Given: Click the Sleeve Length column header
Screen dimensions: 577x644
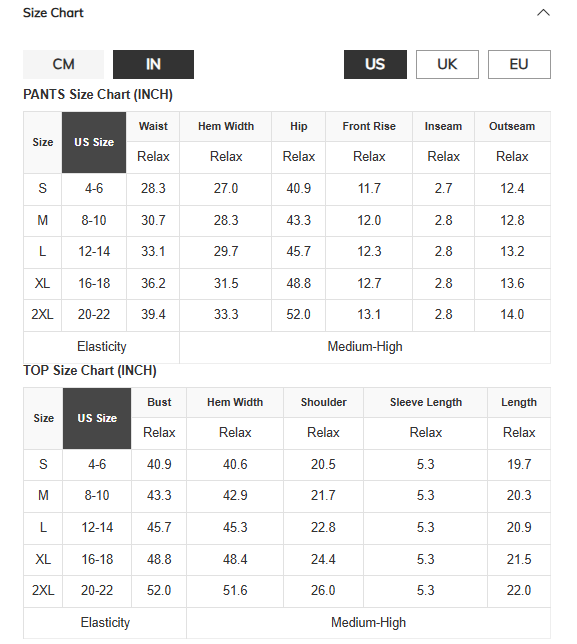Looking at the screenshot, I should tap(425, 402).
